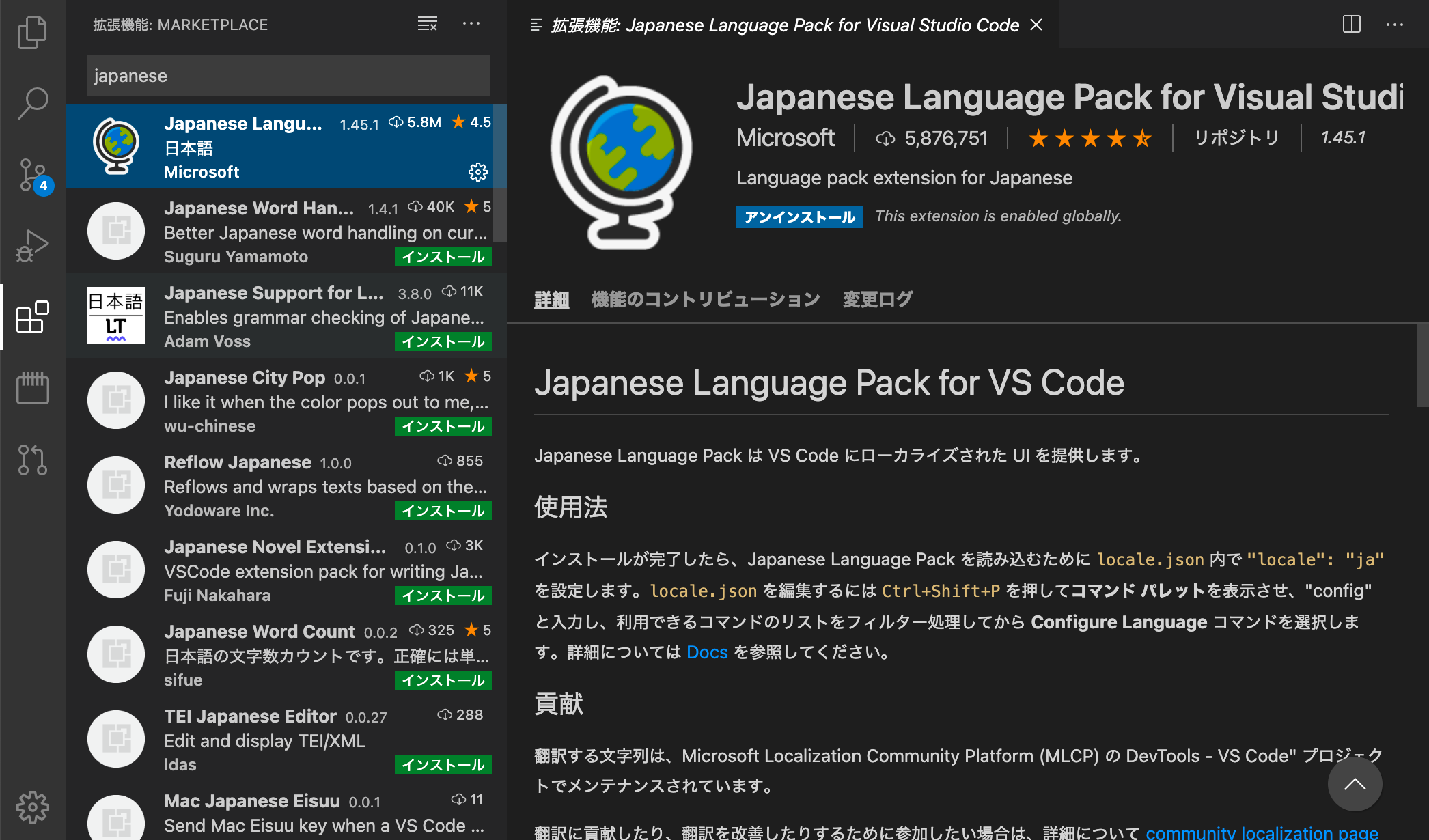Select Japanese Word Handler list entry

tap(286, 231)
